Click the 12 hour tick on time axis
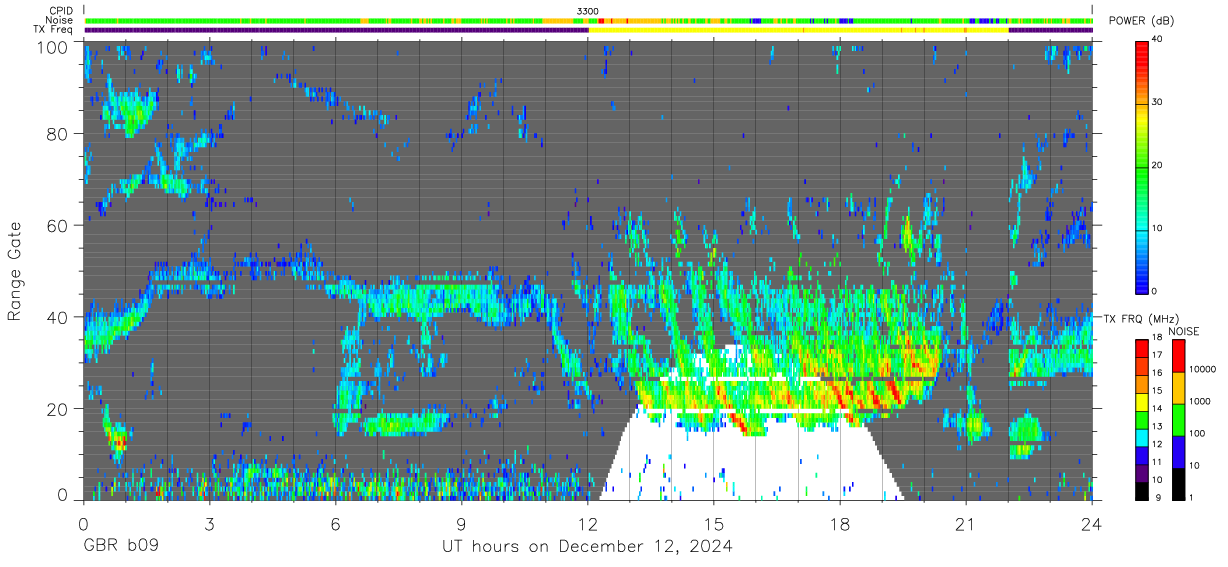This screenshot has height=567, width=1228. click(588, 523)
